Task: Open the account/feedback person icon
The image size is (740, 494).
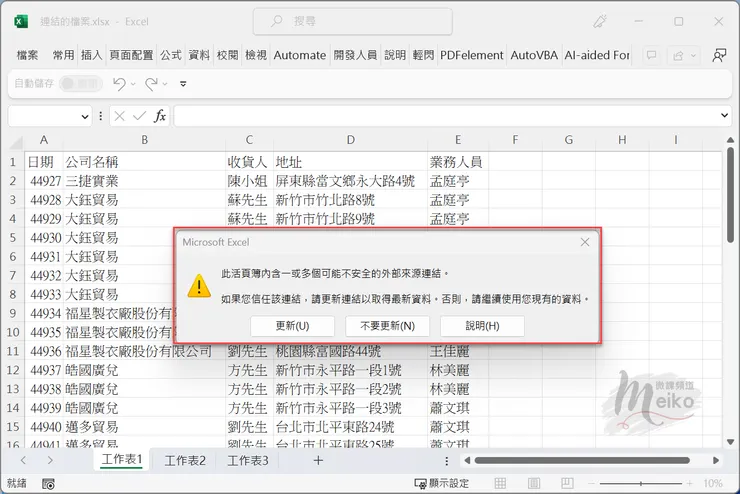Action: pyautogui.click(x=719, y=55)
